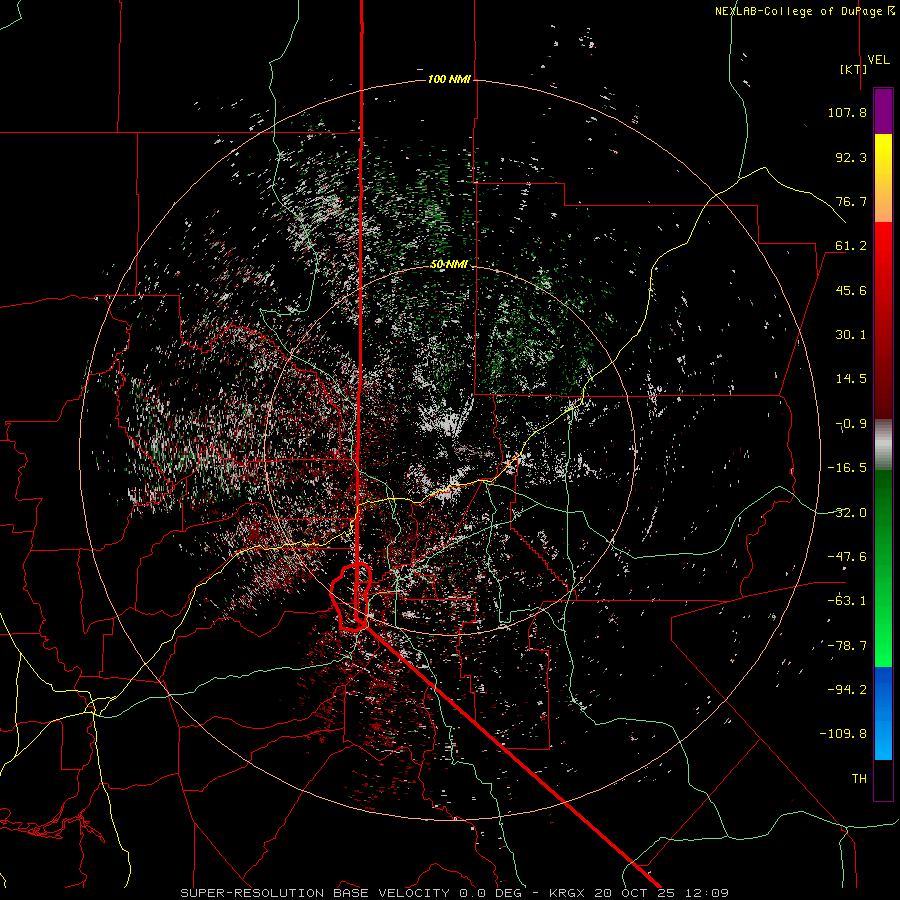Viewport: 900px width, 900px height.
Task: Click the 30.1 velocity scale value
Action: 851,335
